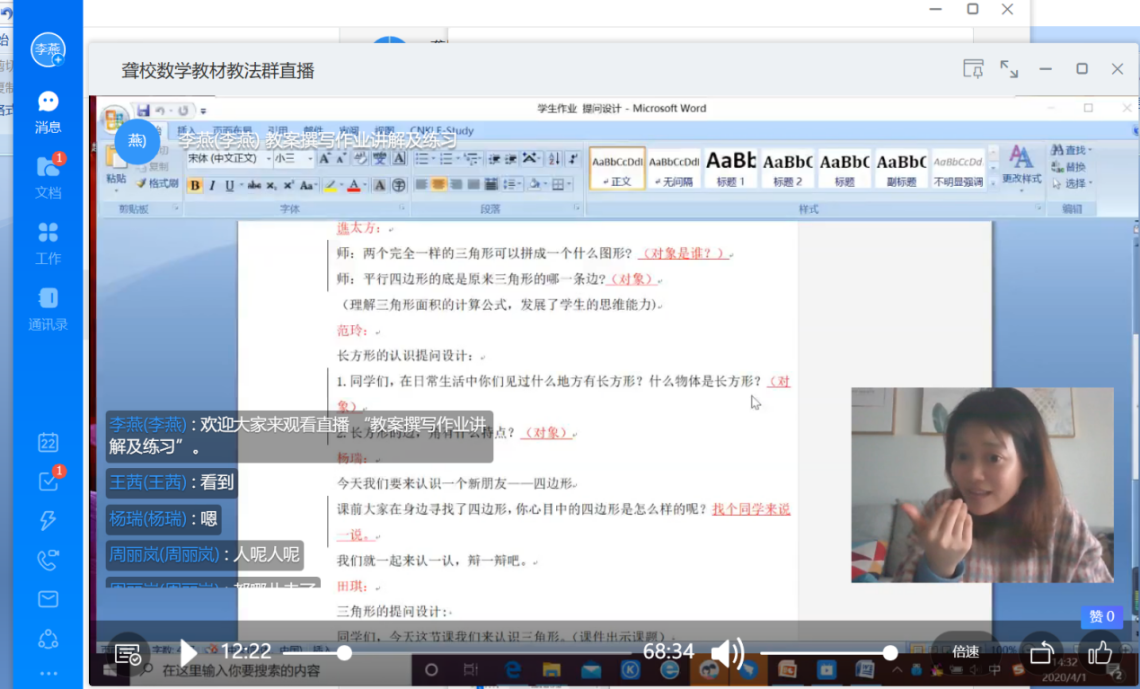This screenshot has width=1140, height=689.
Task: Click the video progress bar handle
Action: click(344, 653)
